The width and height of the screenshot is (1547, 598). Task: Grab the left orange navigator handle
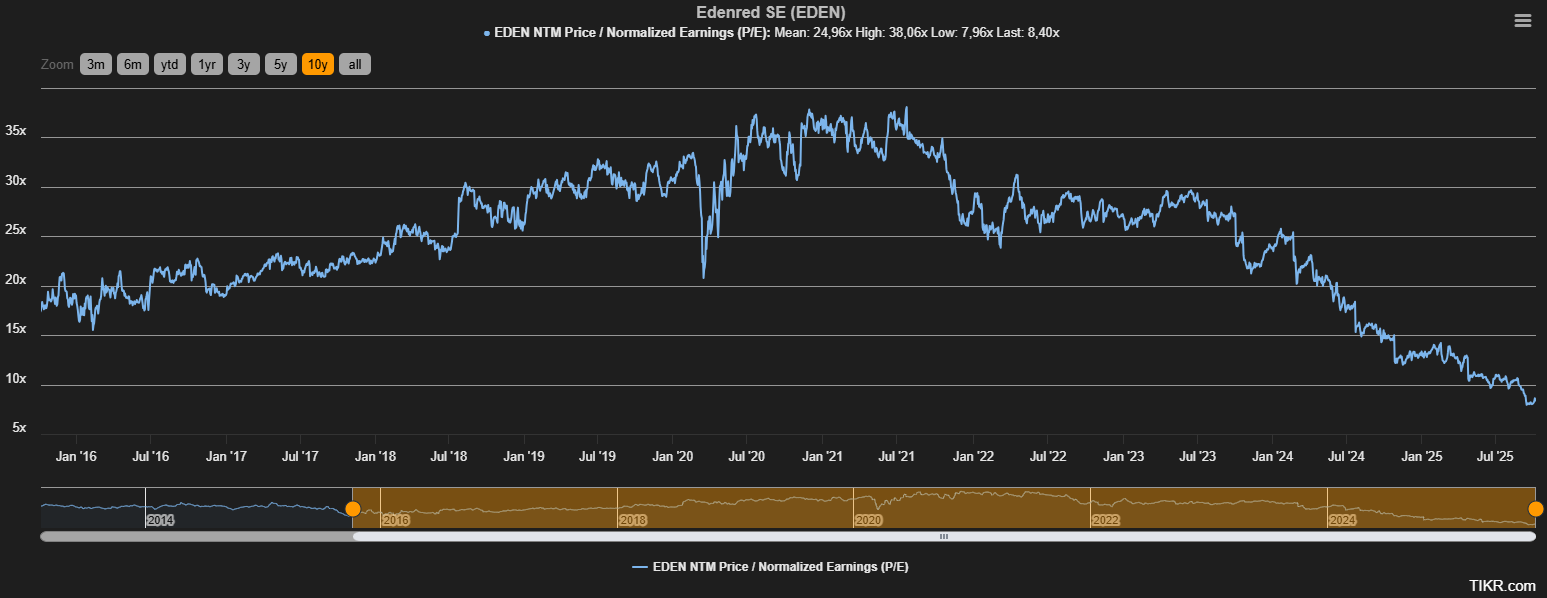tap(352, 509)
